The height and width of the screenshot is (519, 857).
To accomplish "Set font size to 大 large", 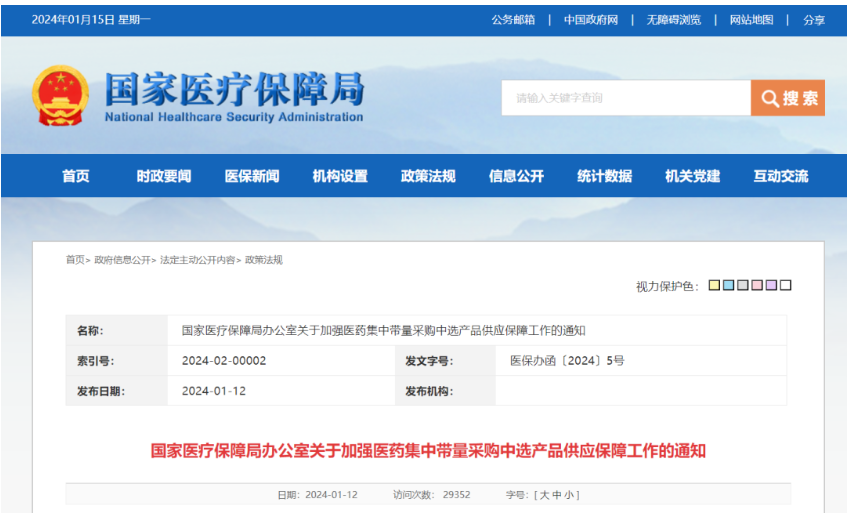I will 544,495.
